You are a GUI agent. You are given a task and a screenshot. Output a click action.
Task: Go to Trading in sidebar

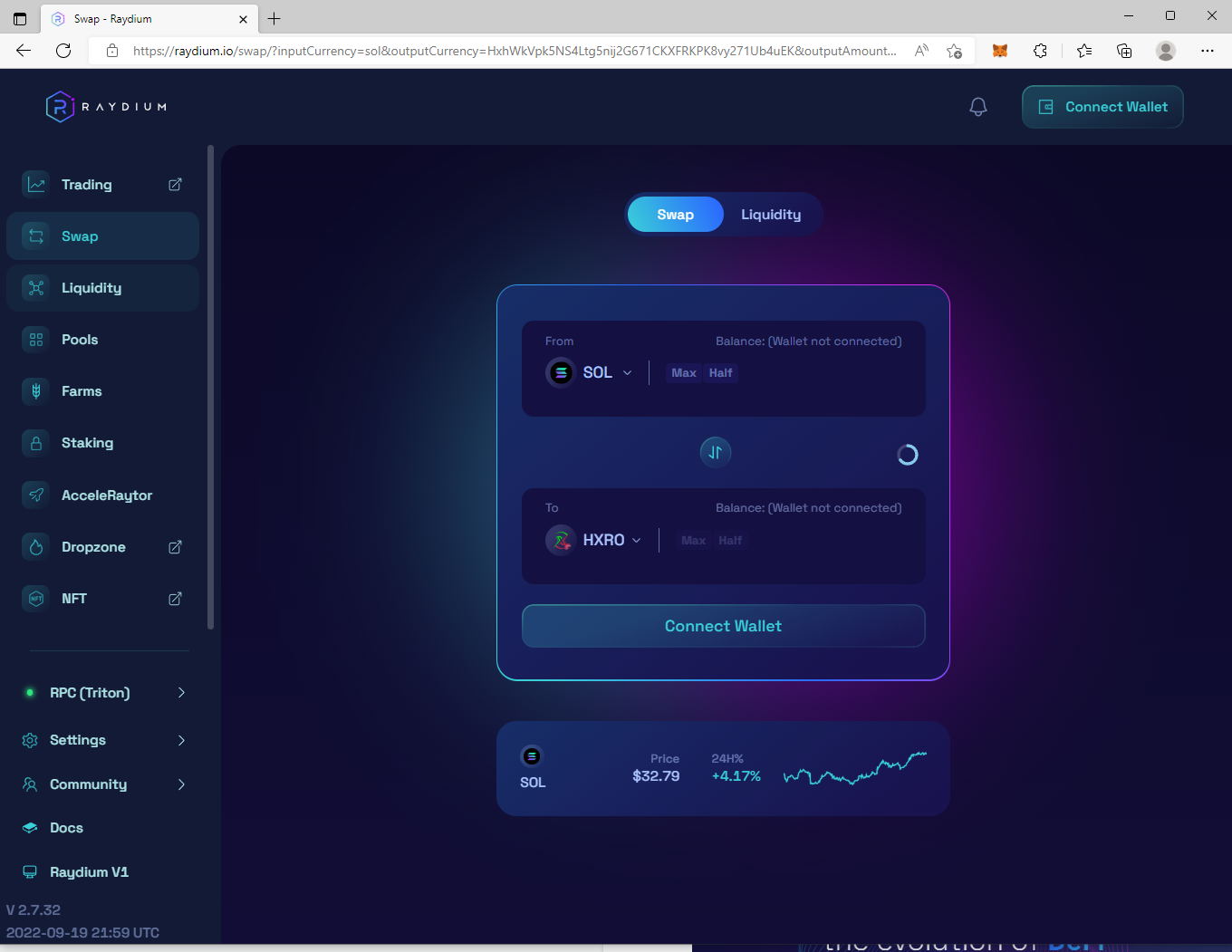102,185
